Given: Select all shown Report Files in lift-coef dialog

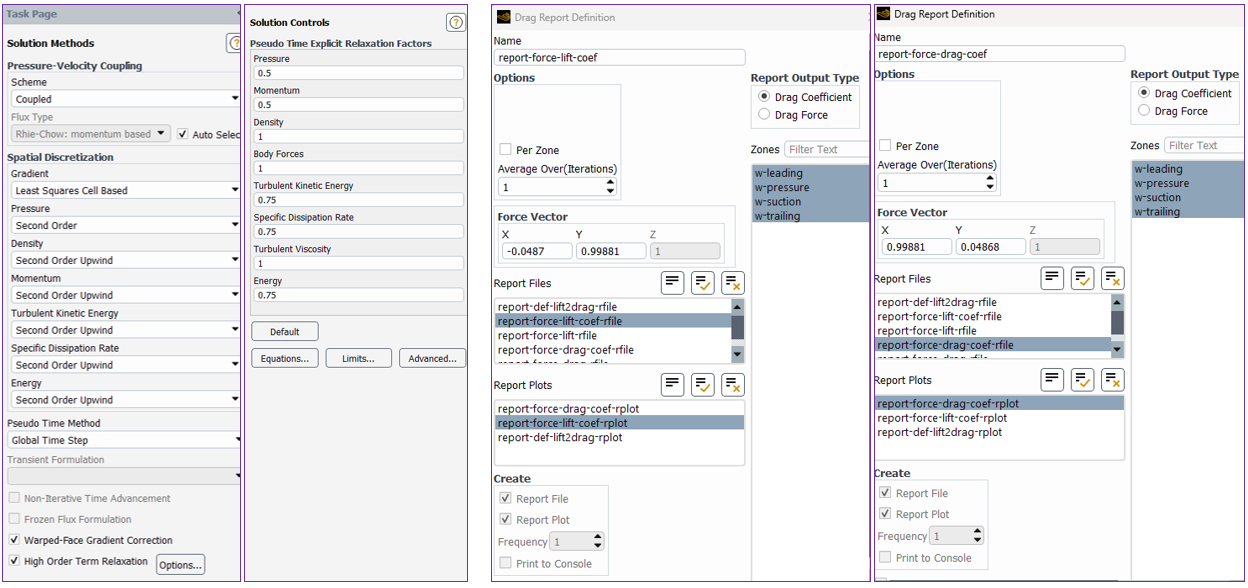Looking at the screenshot, I should (x=703, y=283).
